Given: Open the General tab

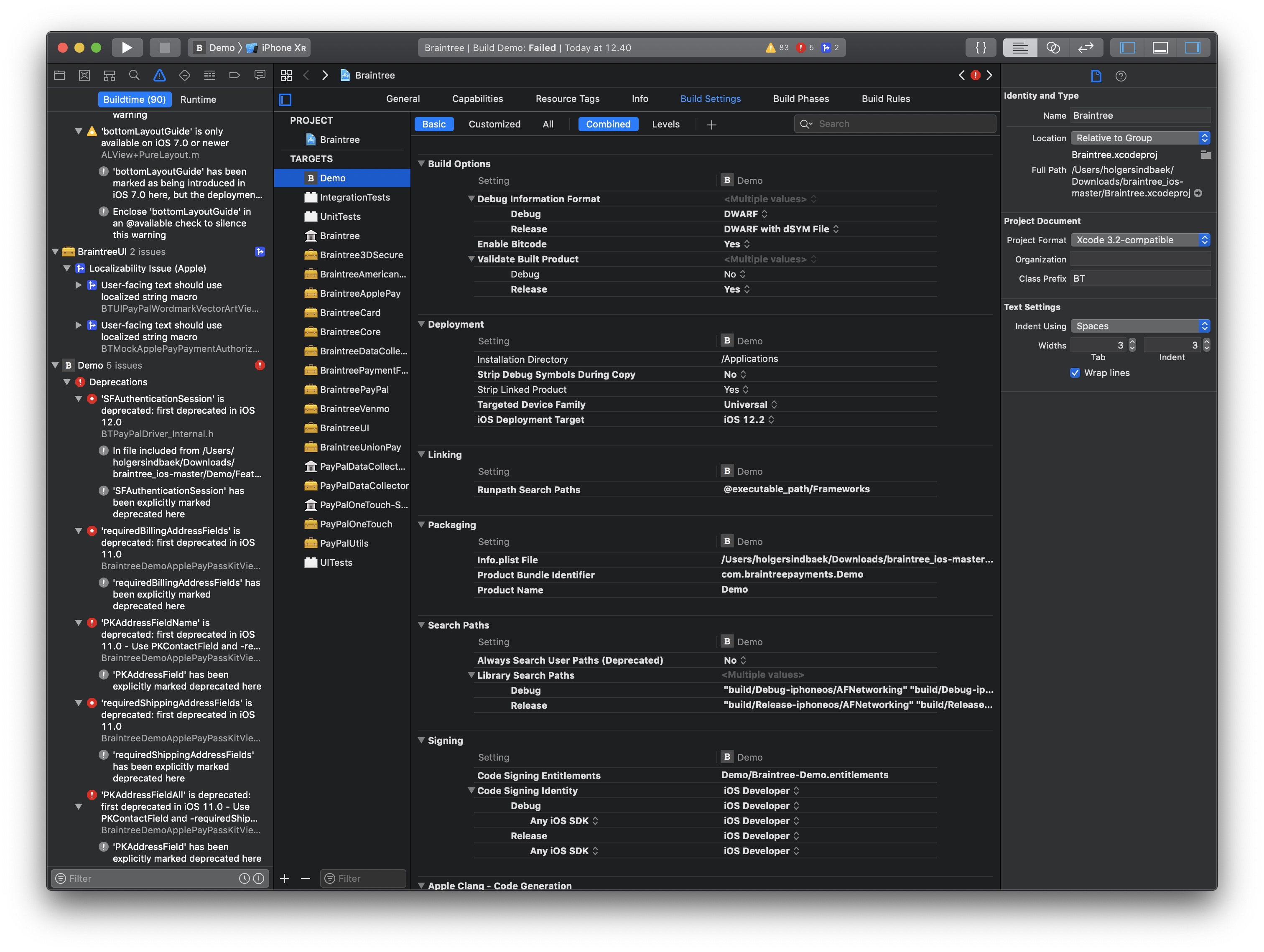Looking at the screenshot, I should click(x=403, y=99).
